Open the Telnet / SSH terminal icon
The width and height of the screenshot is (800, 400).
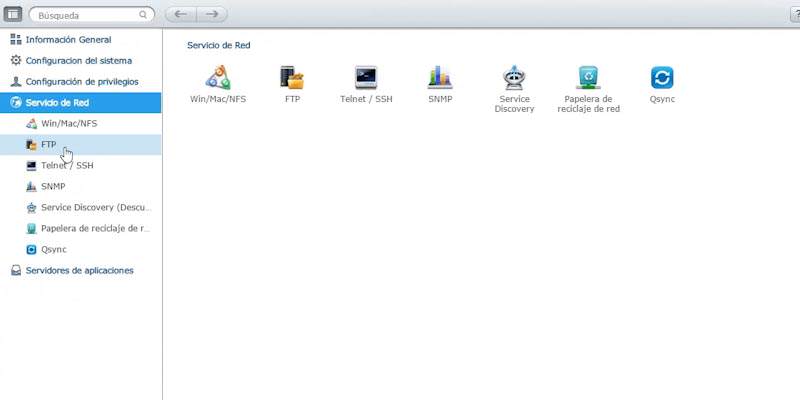coord(366,78)
